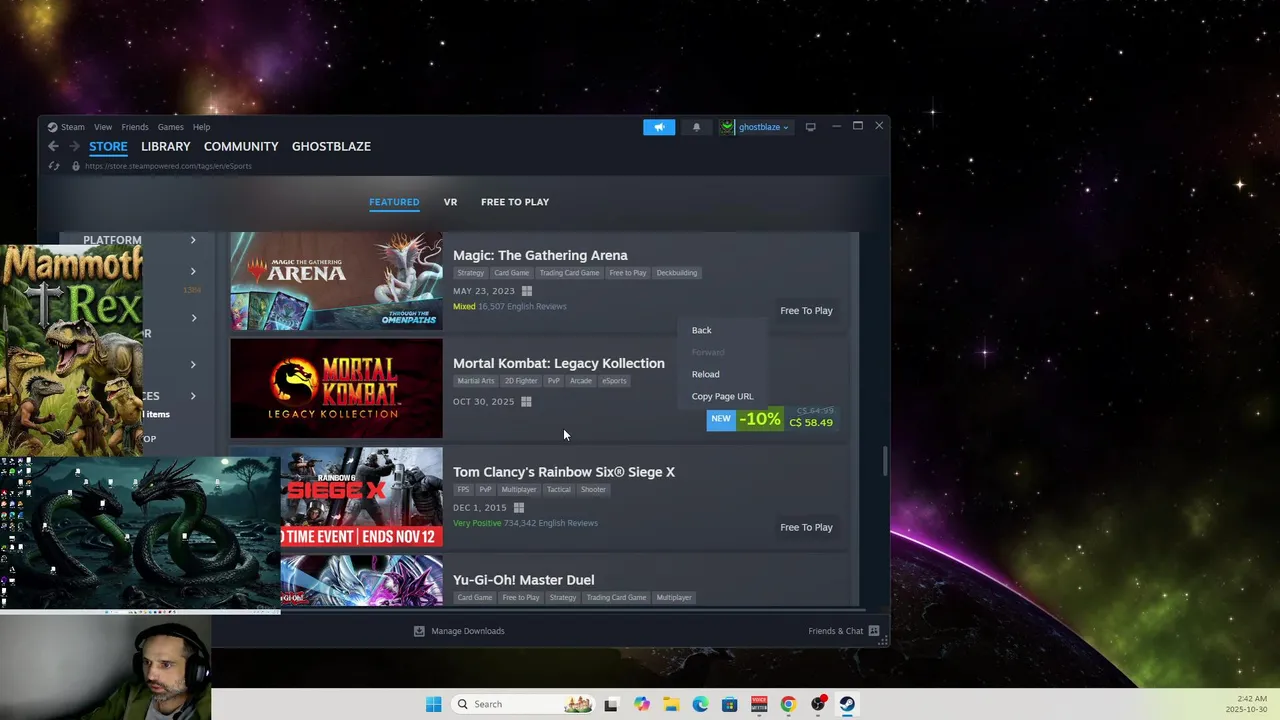Expand the Platform filter chevron
The width and height of the screenshot is (1280, 720).
pos(193,240)
